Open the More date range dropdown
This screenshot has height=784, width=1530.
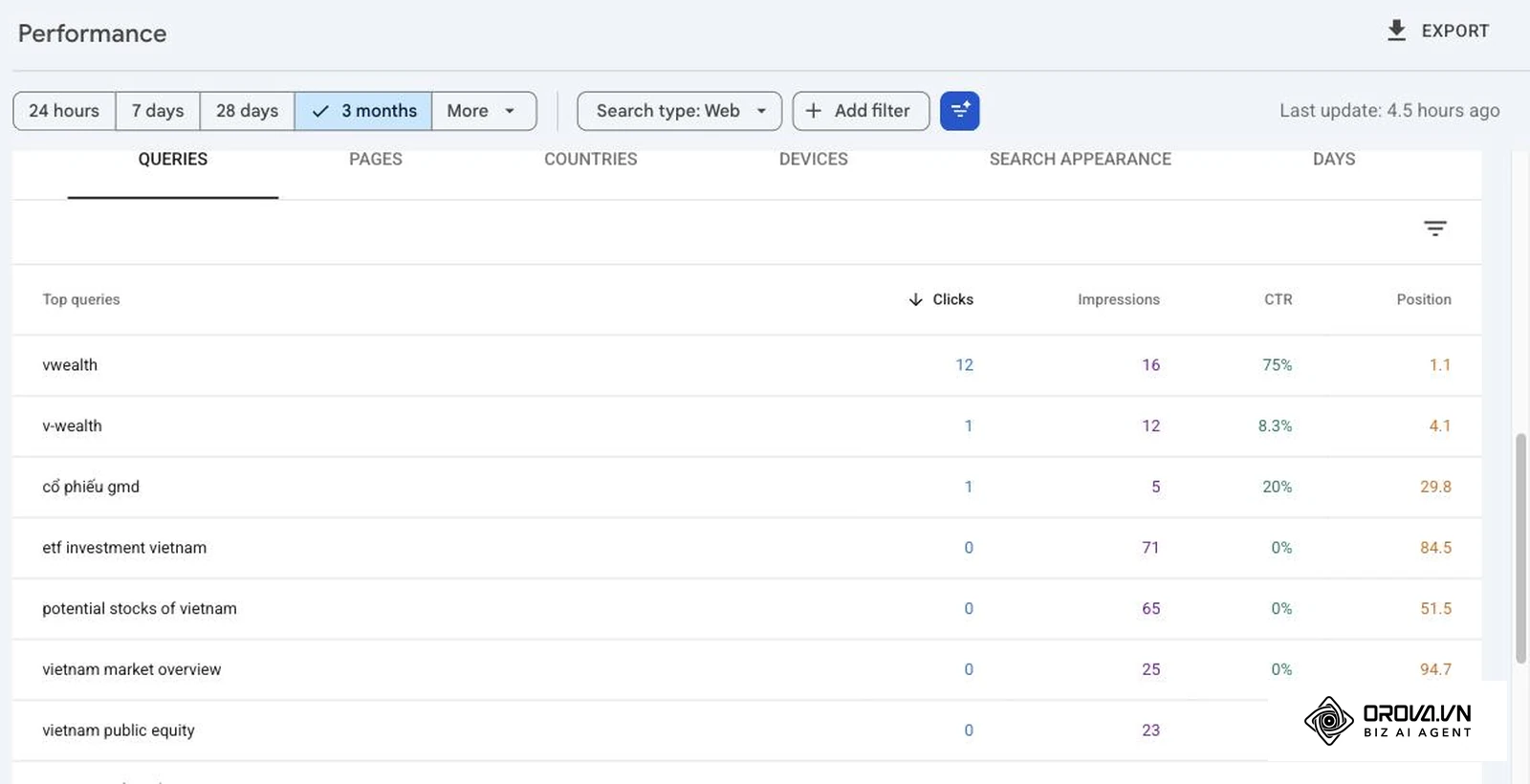484,111
